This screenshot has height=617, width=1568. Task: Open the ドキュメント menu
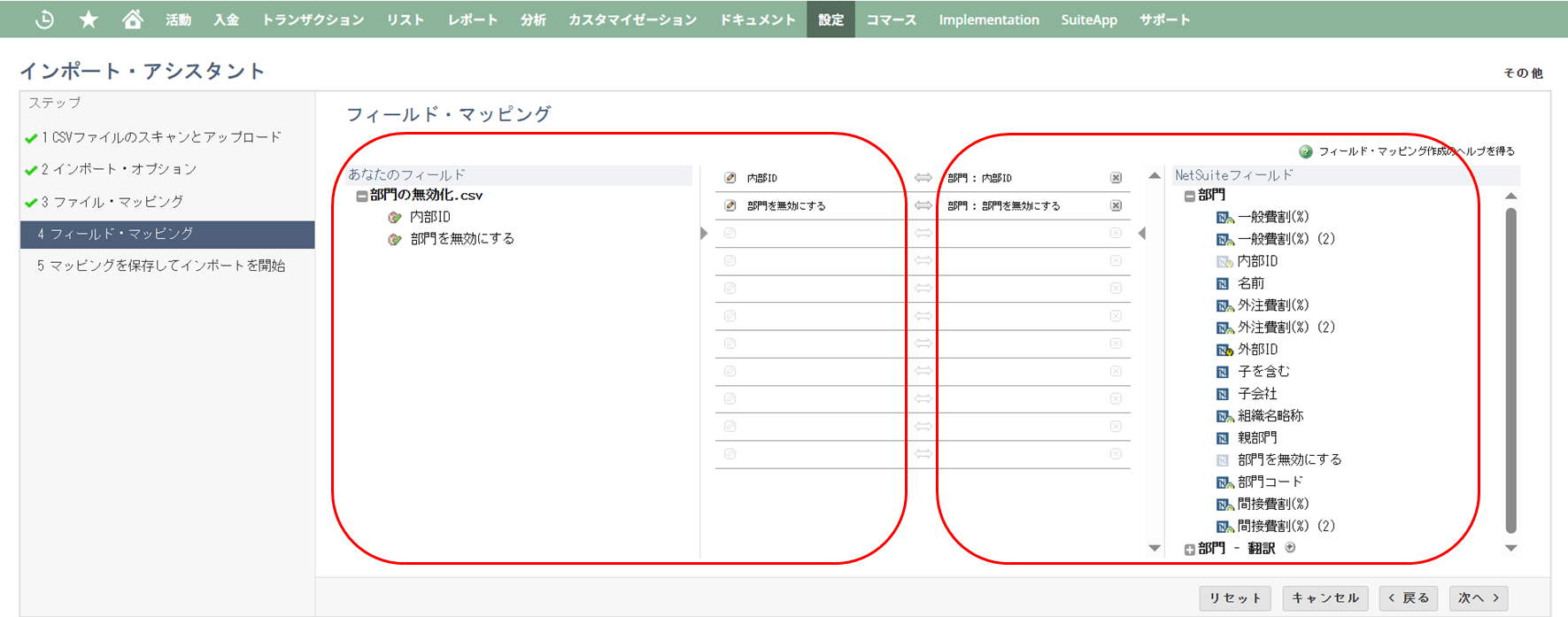(757, 19)
